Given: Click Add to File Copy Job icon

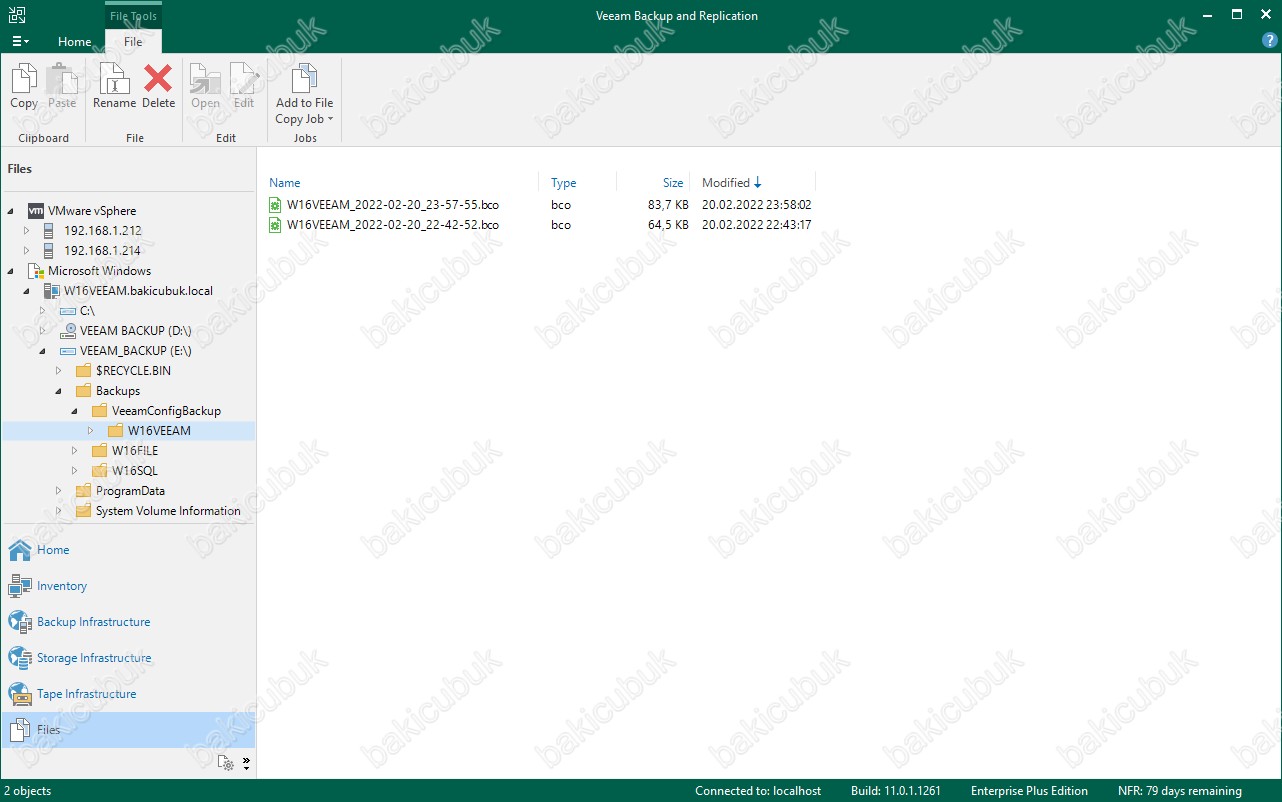Looking at the screenshot, I should pos(304,78).
